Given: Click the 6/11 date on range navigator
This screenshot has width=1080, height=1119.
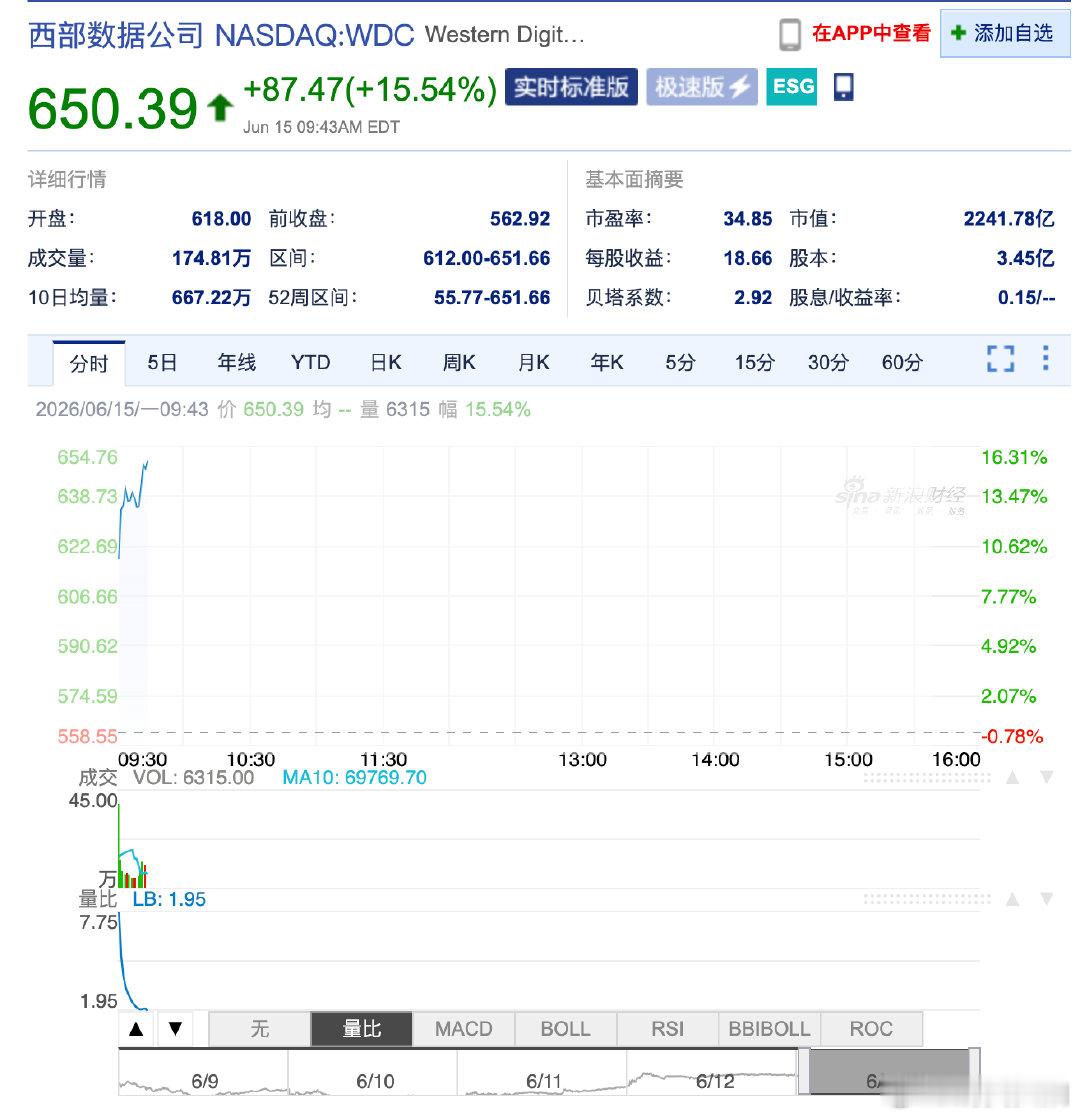Looking at the screenshot, I should pyautogui.click(x=544, y=1082).
